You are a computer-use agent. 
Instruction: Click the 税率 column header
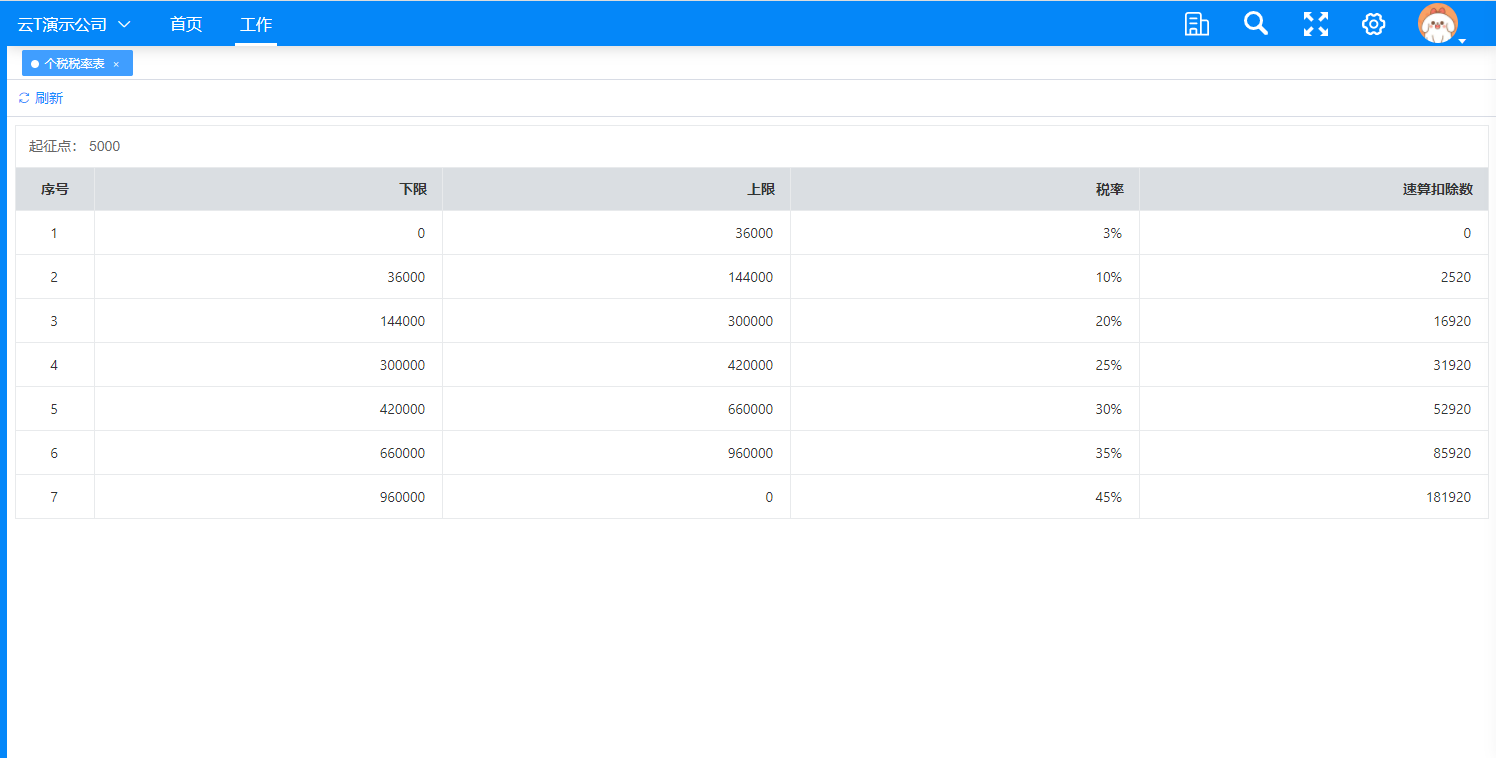1108,189
